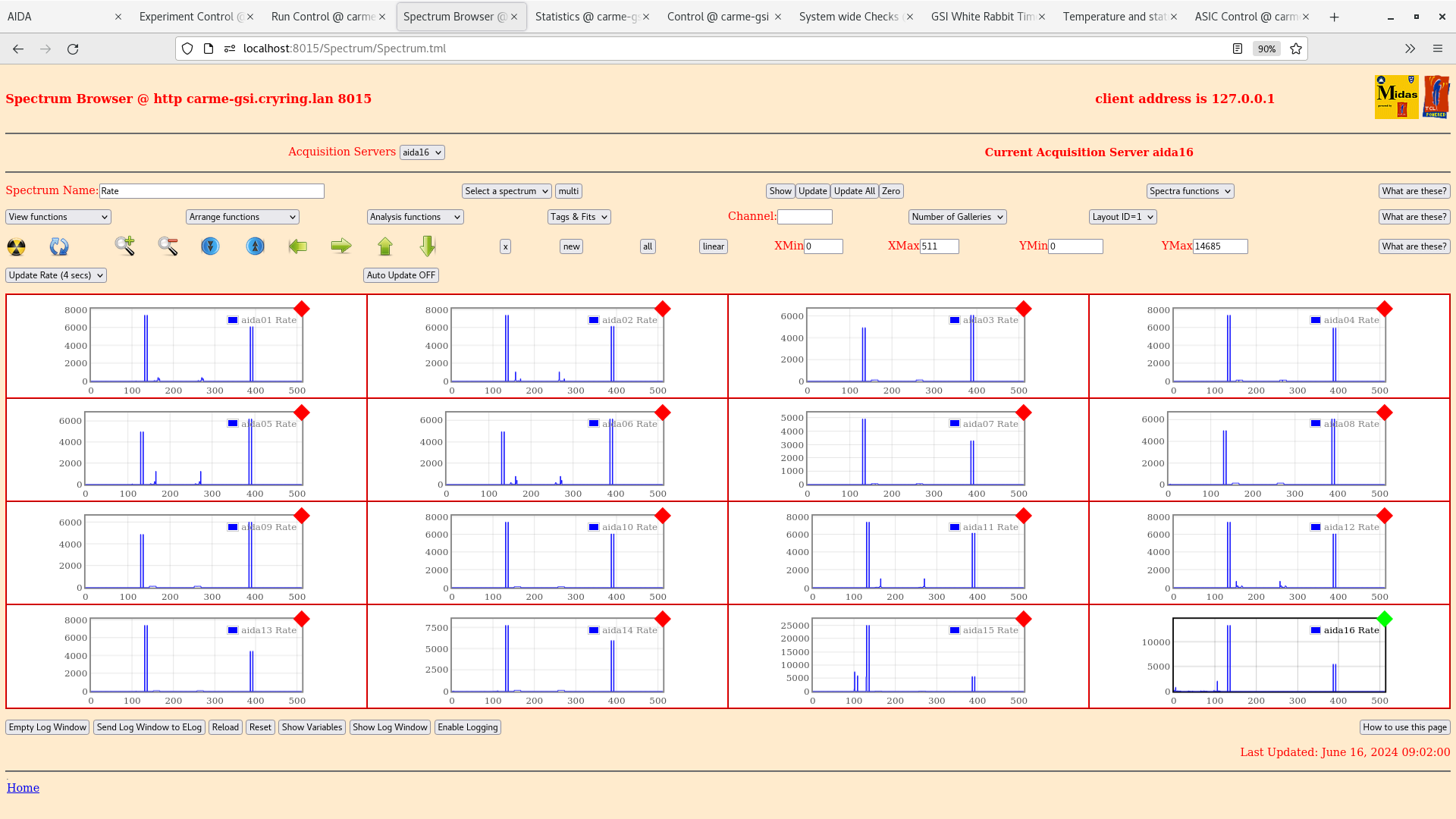Click the blue double up-arrow icon
Image resolution: width=1456 pixels, height=819 pixels.
pos(256,246)
